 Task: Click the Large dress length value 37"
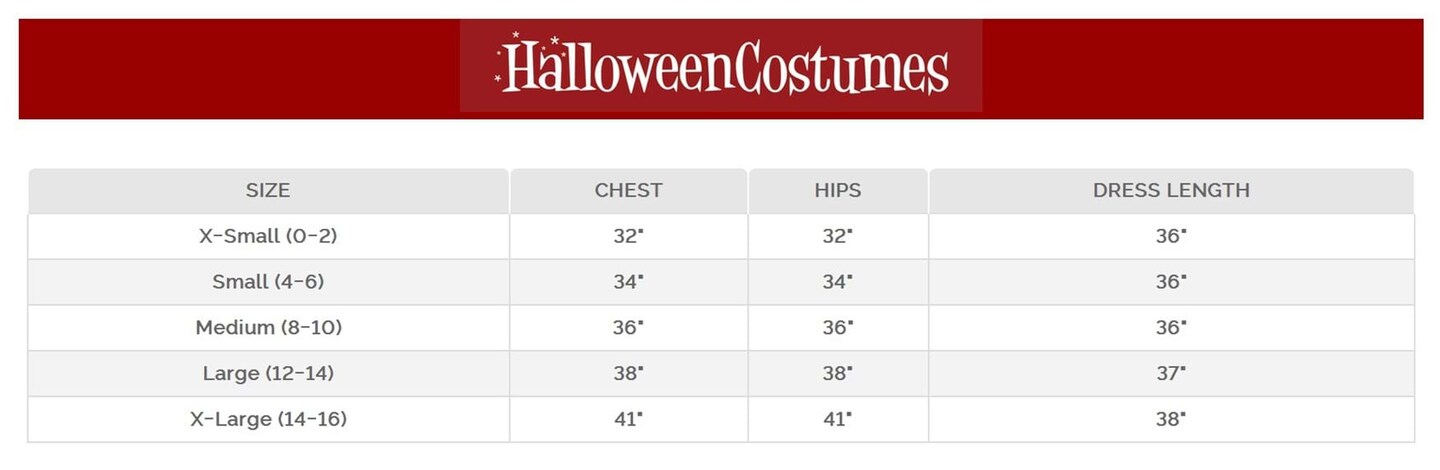[1171, 374]
